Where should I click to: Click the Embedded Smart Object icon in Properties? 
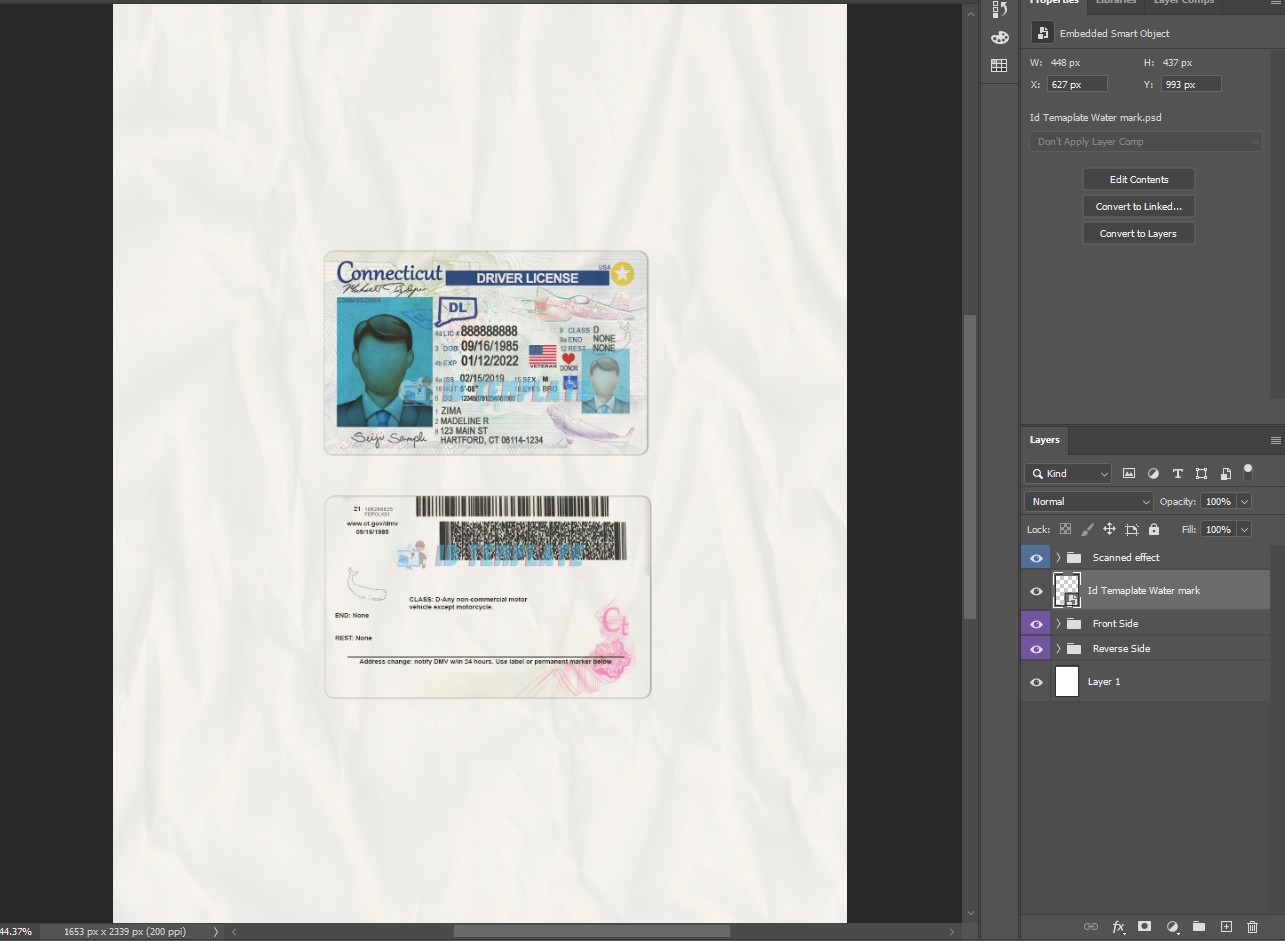tap(1043, 33)
